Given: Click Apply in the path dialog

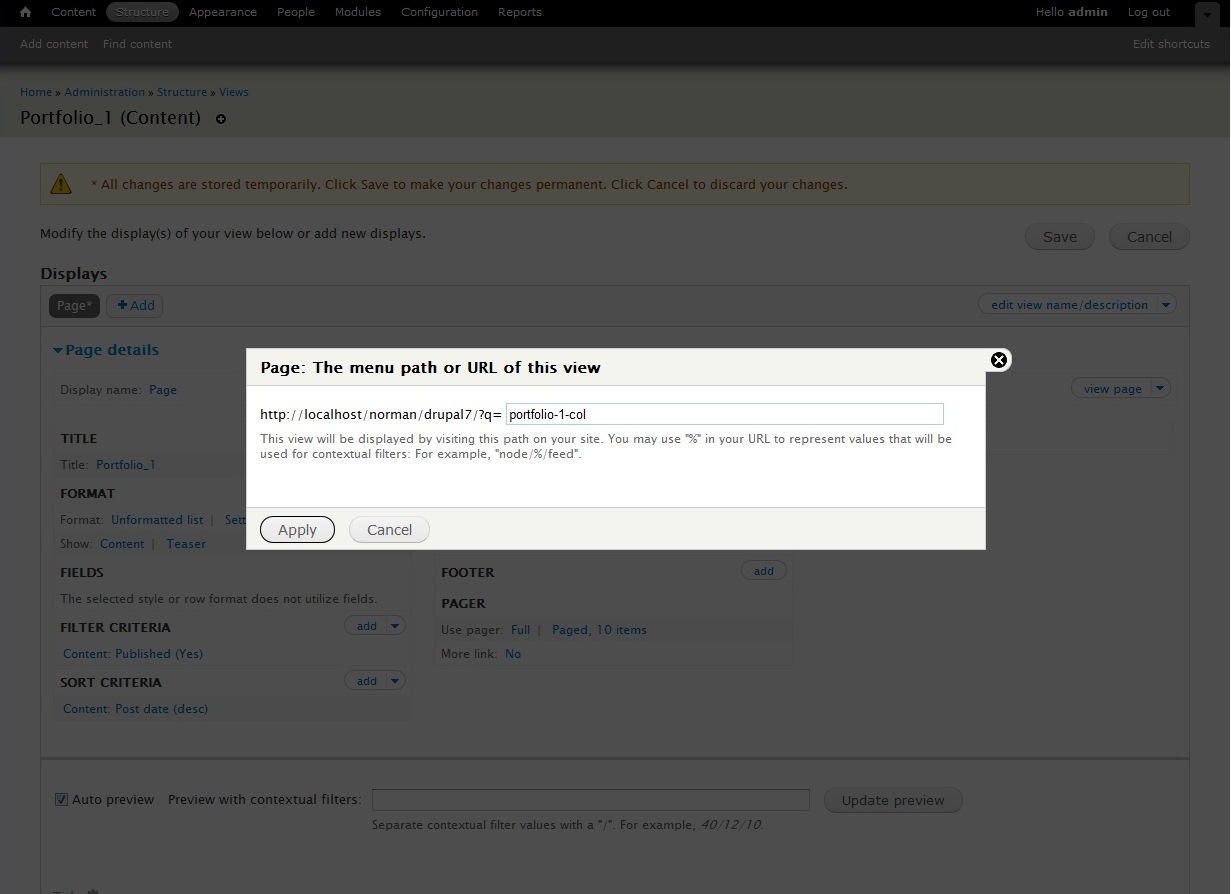Looking at the screenshot, I should 297,530.
